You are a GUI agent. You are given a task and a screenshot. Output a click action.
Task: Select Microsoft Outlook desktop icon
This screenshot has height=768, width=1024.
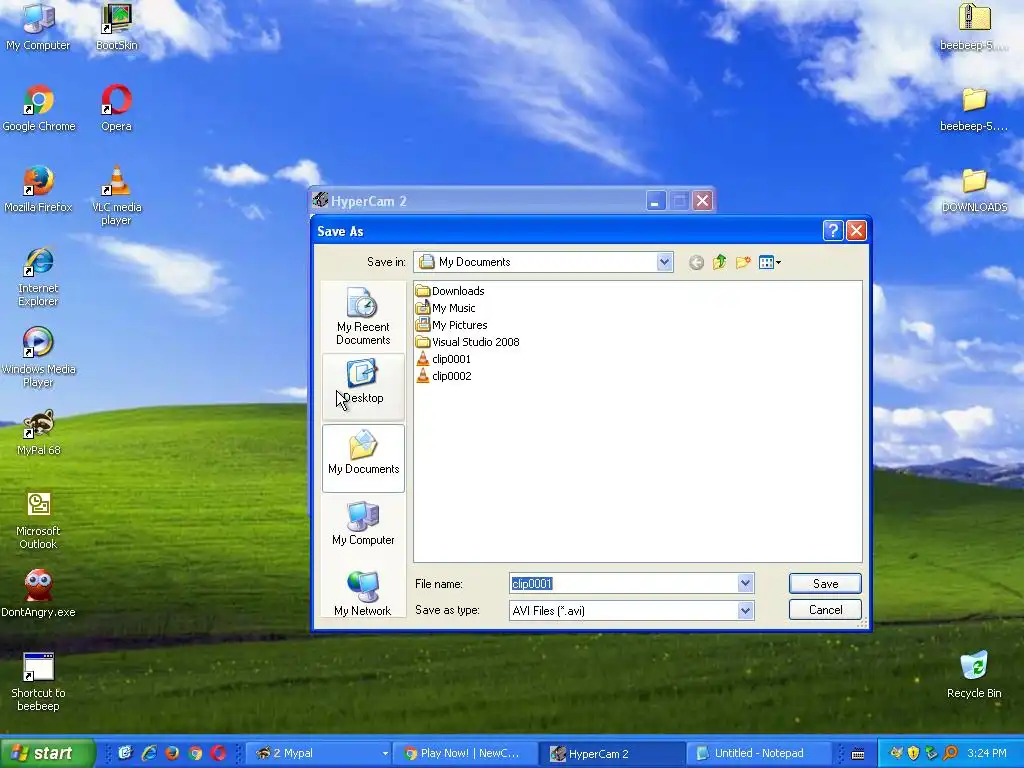point(38,520)
